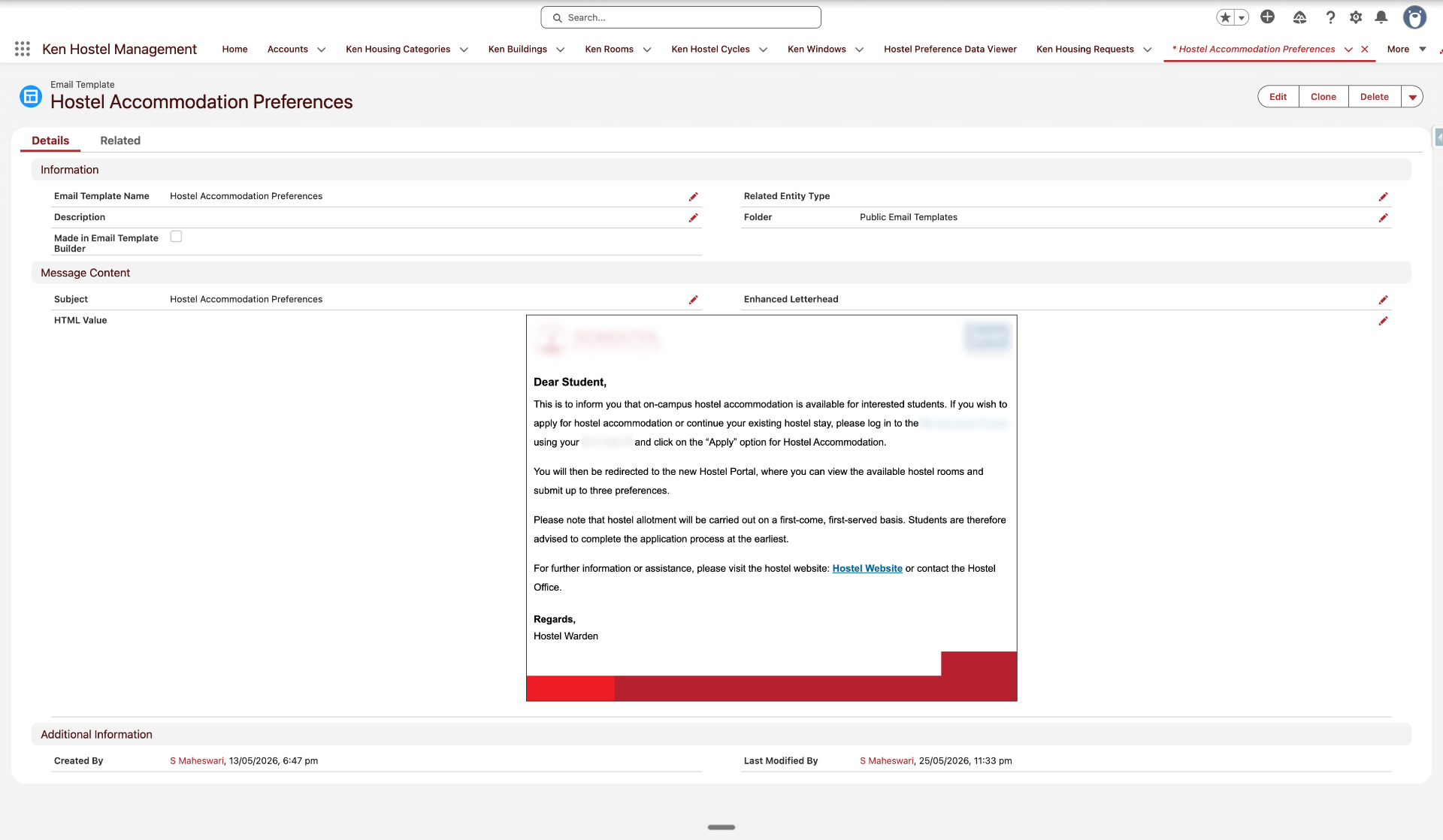Go to the Home tab

point(234,50)
